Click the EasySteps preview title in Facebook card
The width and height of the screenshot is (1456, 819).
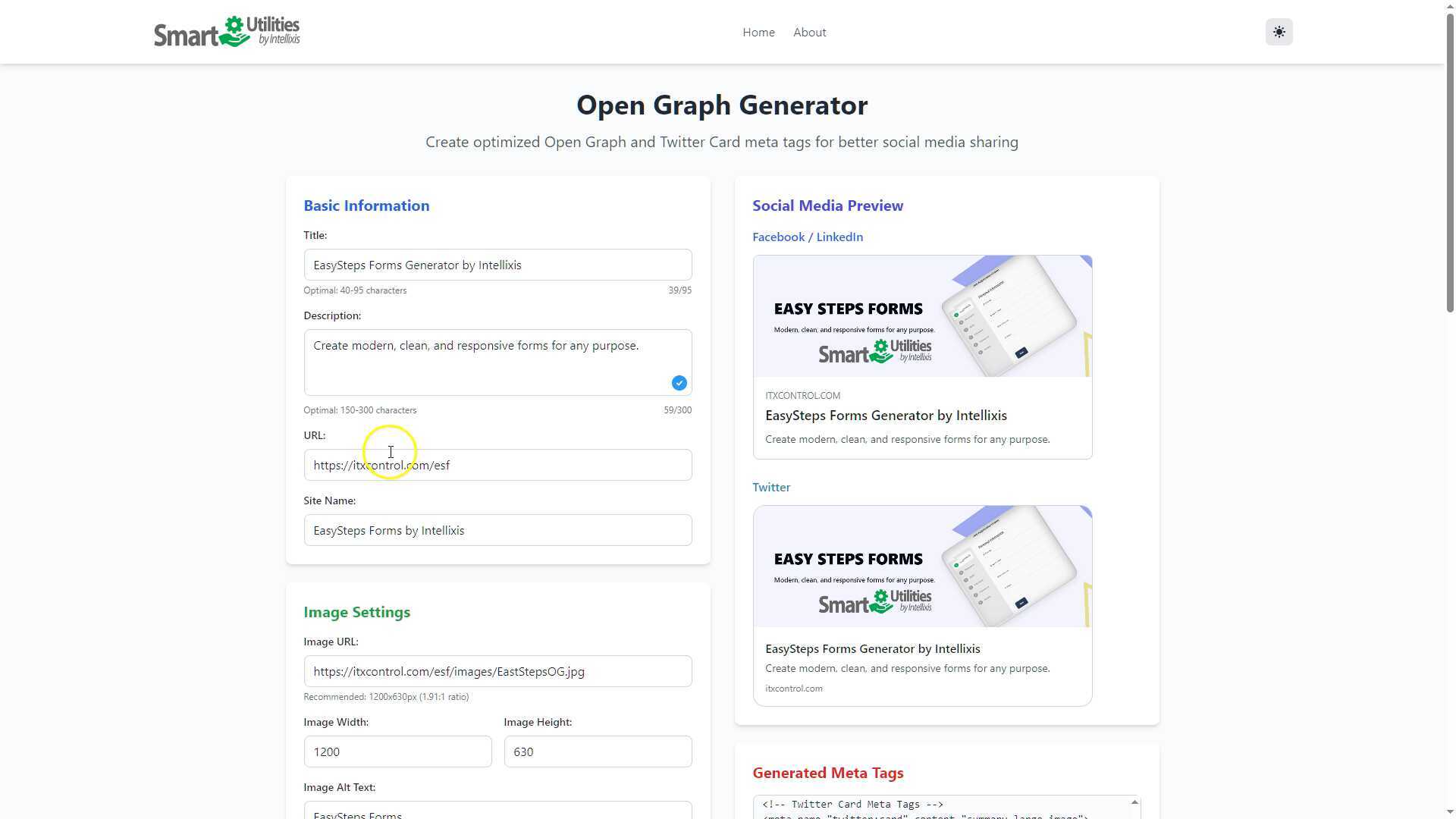click(x=886, y=415)
